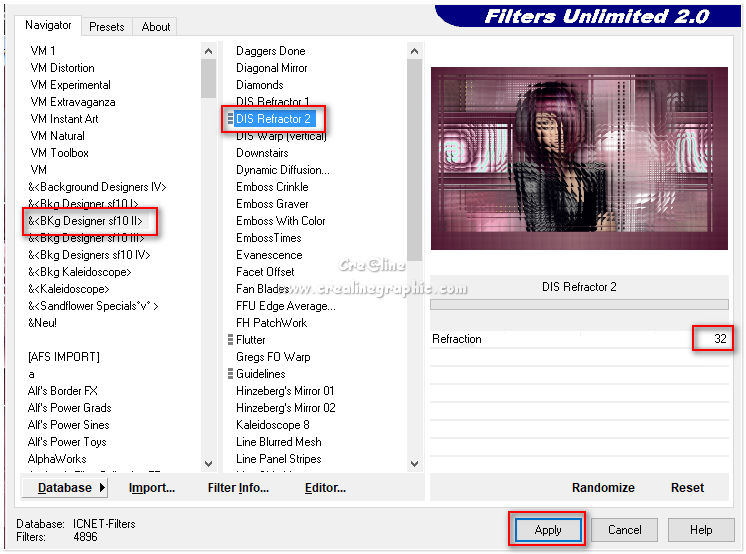Open the Filter Info... dialog
The image size is (746, 554).
click(x=238, y=488)
